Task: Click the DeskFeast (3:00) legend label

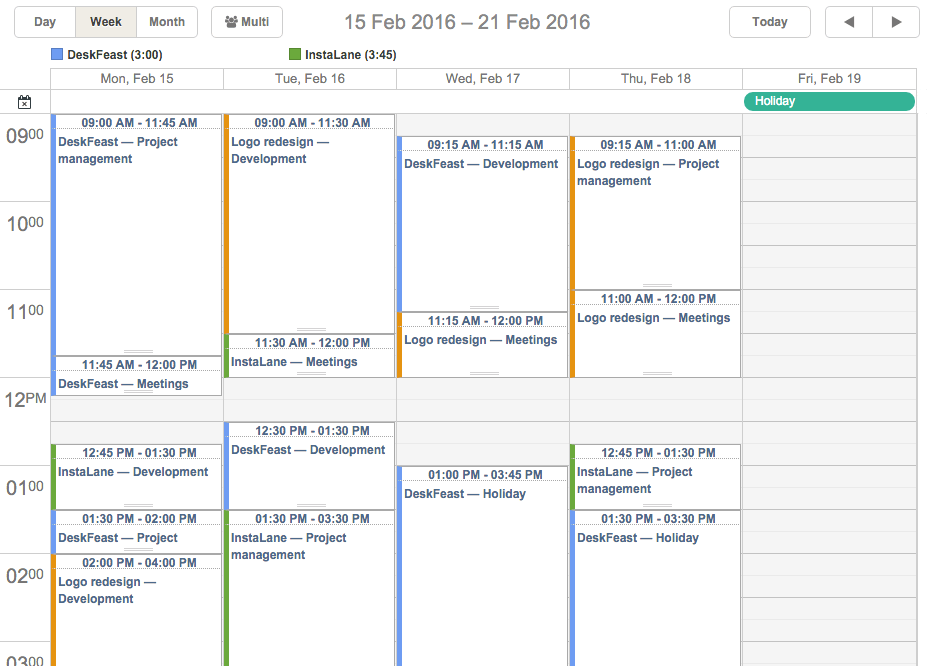Action: click(115, 55)
